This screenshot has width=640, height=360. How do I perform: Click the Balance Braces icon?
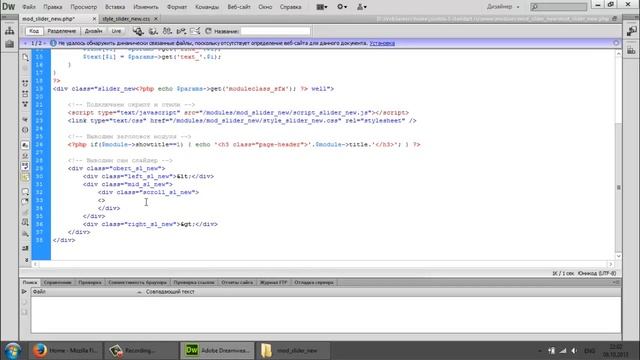coord(25,130)
